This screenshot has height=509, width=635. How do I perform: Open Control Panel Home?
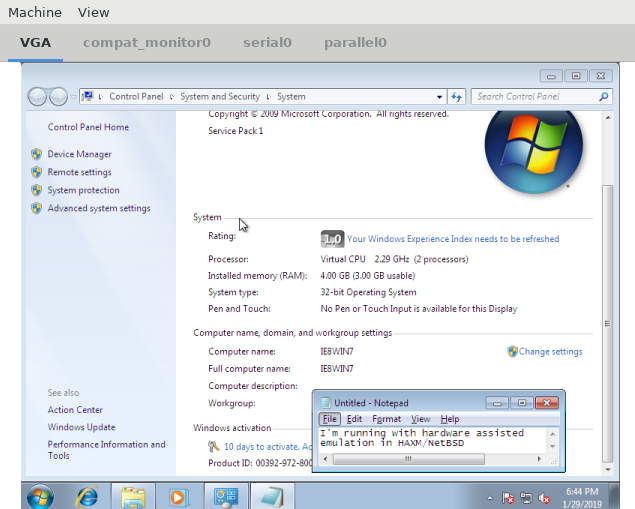coord(88,127)
